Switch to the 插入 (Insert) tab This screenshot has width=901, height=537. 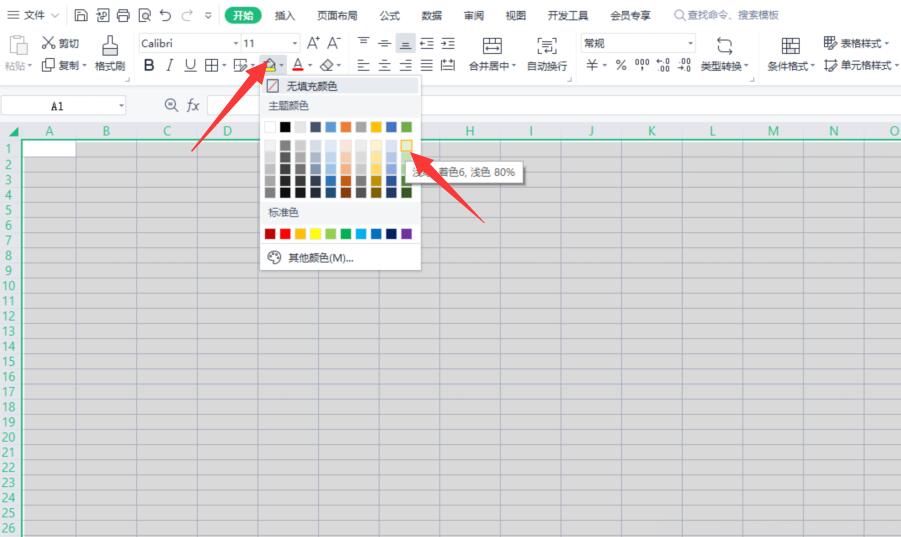coord(285,15)
